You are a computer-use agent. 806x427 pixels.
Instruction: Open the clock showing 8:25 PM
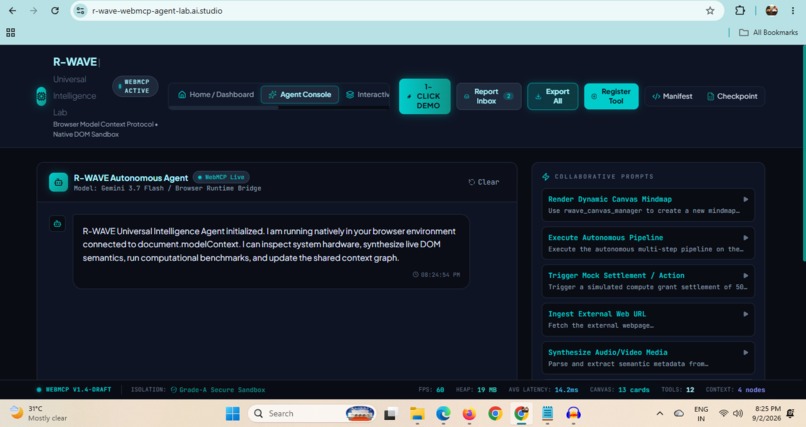(767, 413)
